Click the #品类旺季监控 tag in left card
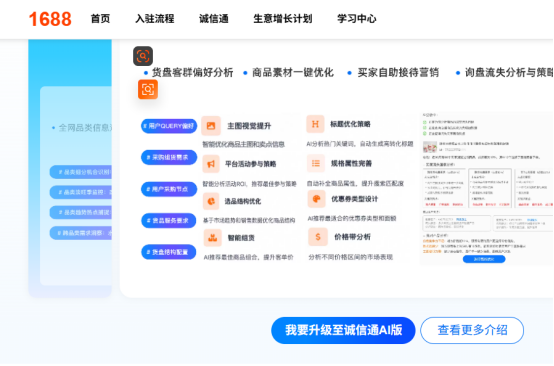The height and width of the screenshot is (366, 554). [x=81, y=192]
